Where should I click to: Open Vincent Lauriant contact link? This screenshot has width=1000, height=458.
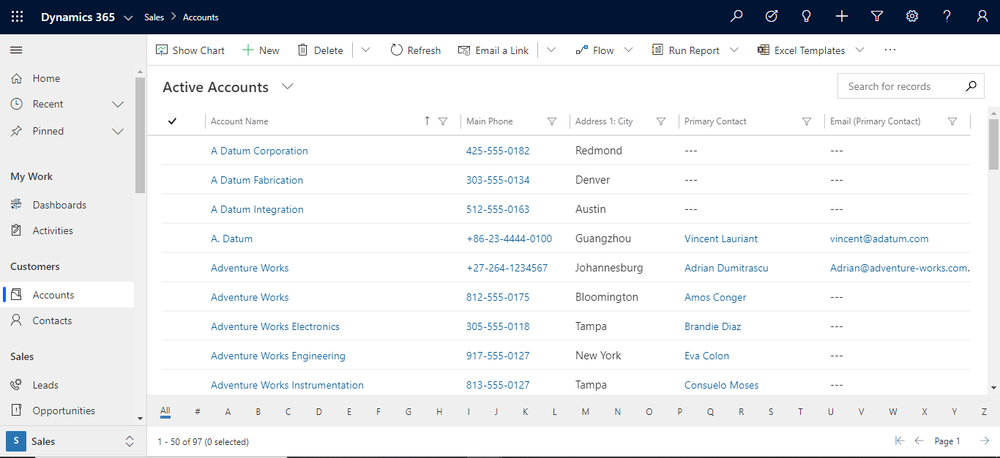721,239
